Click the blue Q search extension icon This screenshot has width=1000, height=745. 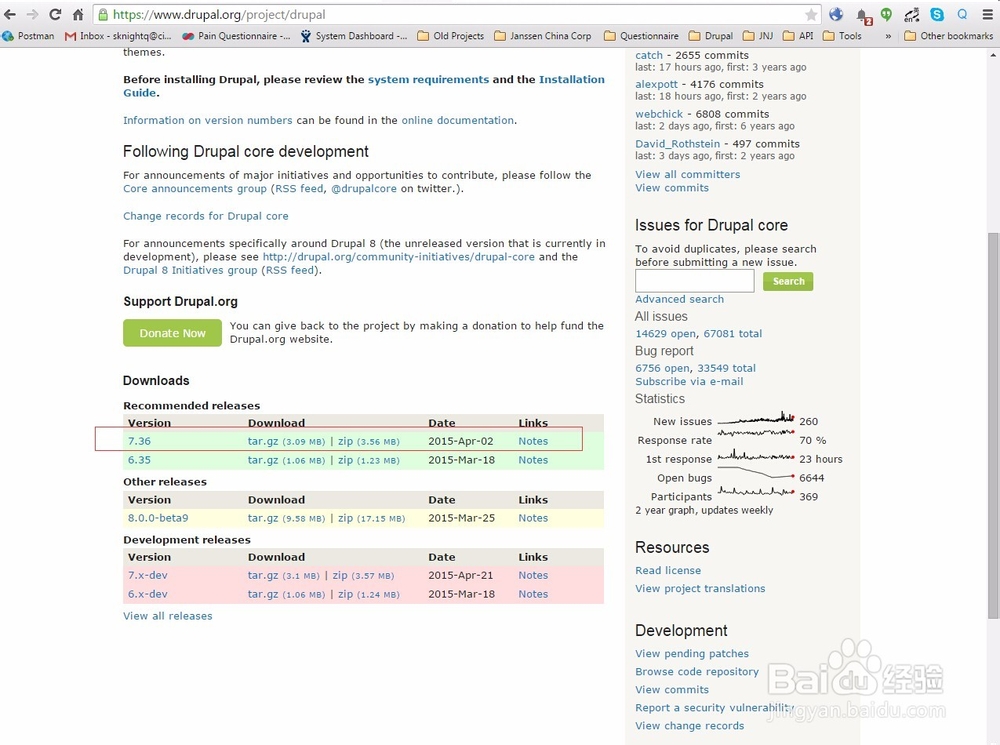tap(962, 14)
